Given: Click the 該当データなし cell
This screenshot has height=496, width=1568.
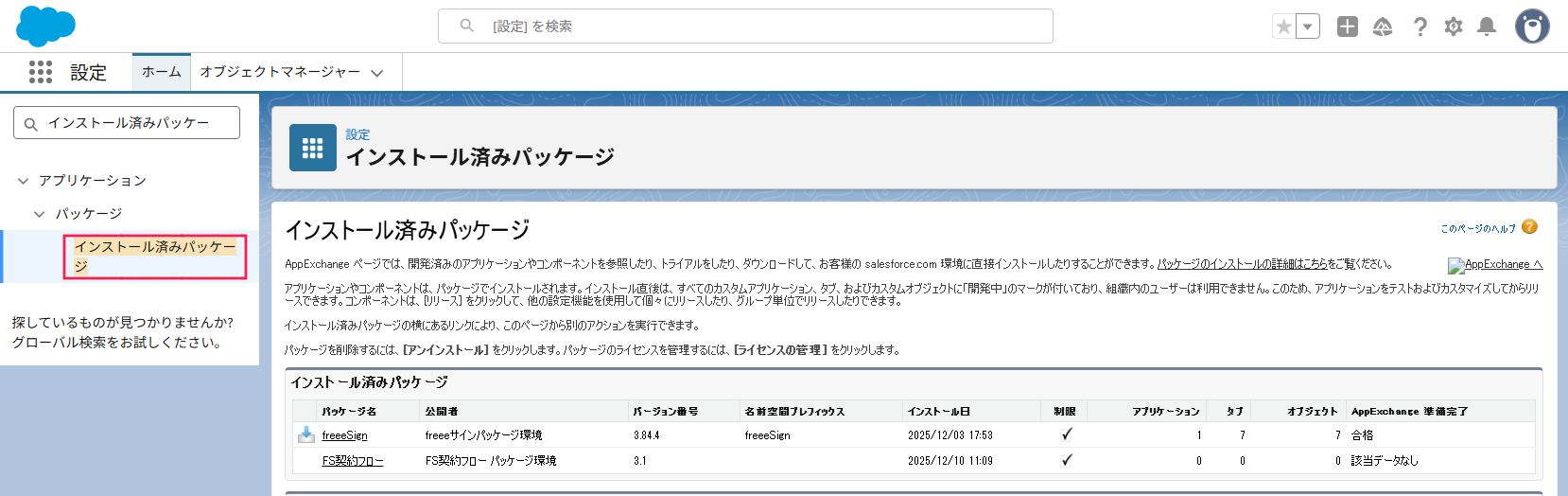Looking at the screenshot, I should [1385, 461].
